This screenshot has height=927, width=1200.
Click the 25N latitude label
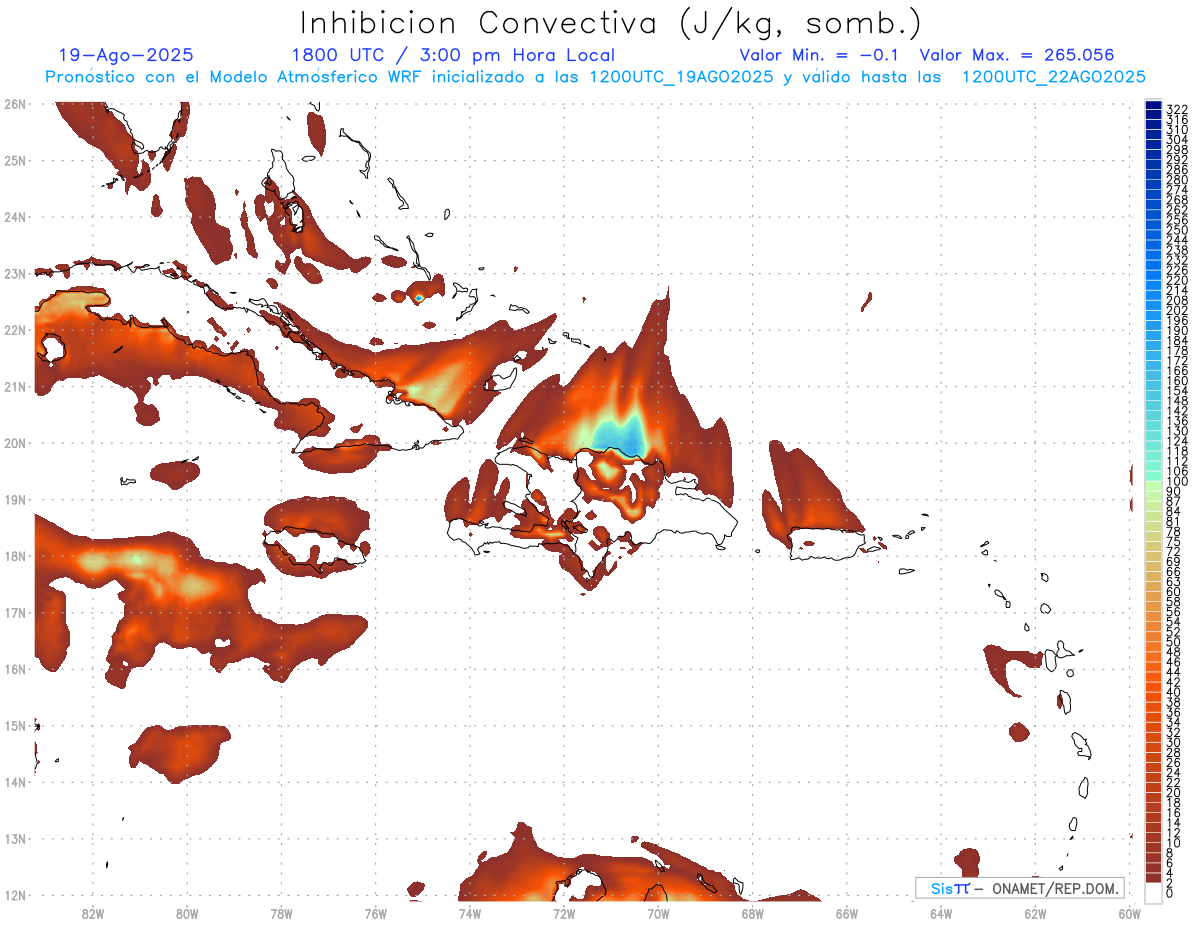click(x=14, y=160)
